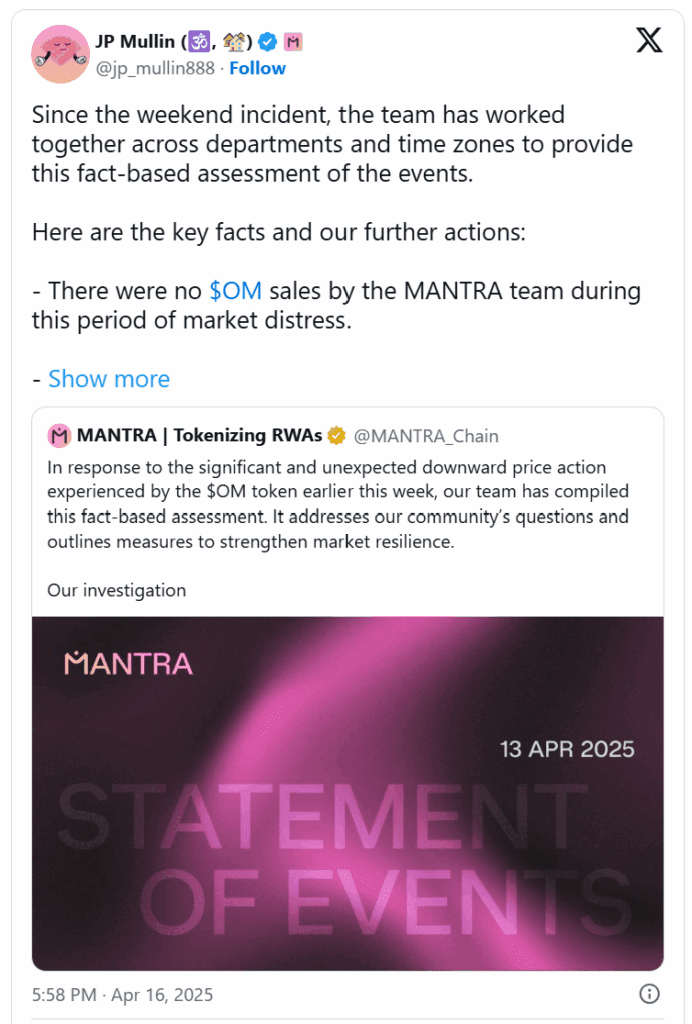Follow the @jp_mullin888 account
This screenshot has width=692, height=1024.
[x=257, y=68]
